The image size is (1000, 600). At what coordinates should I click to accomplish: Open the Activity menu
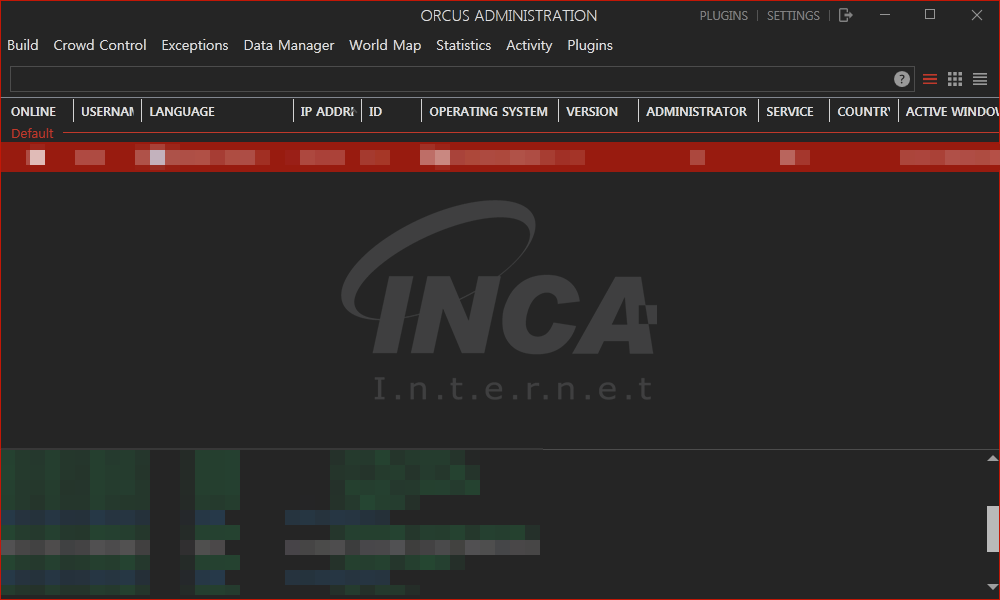pyautogui.click(x=529, y=45)
